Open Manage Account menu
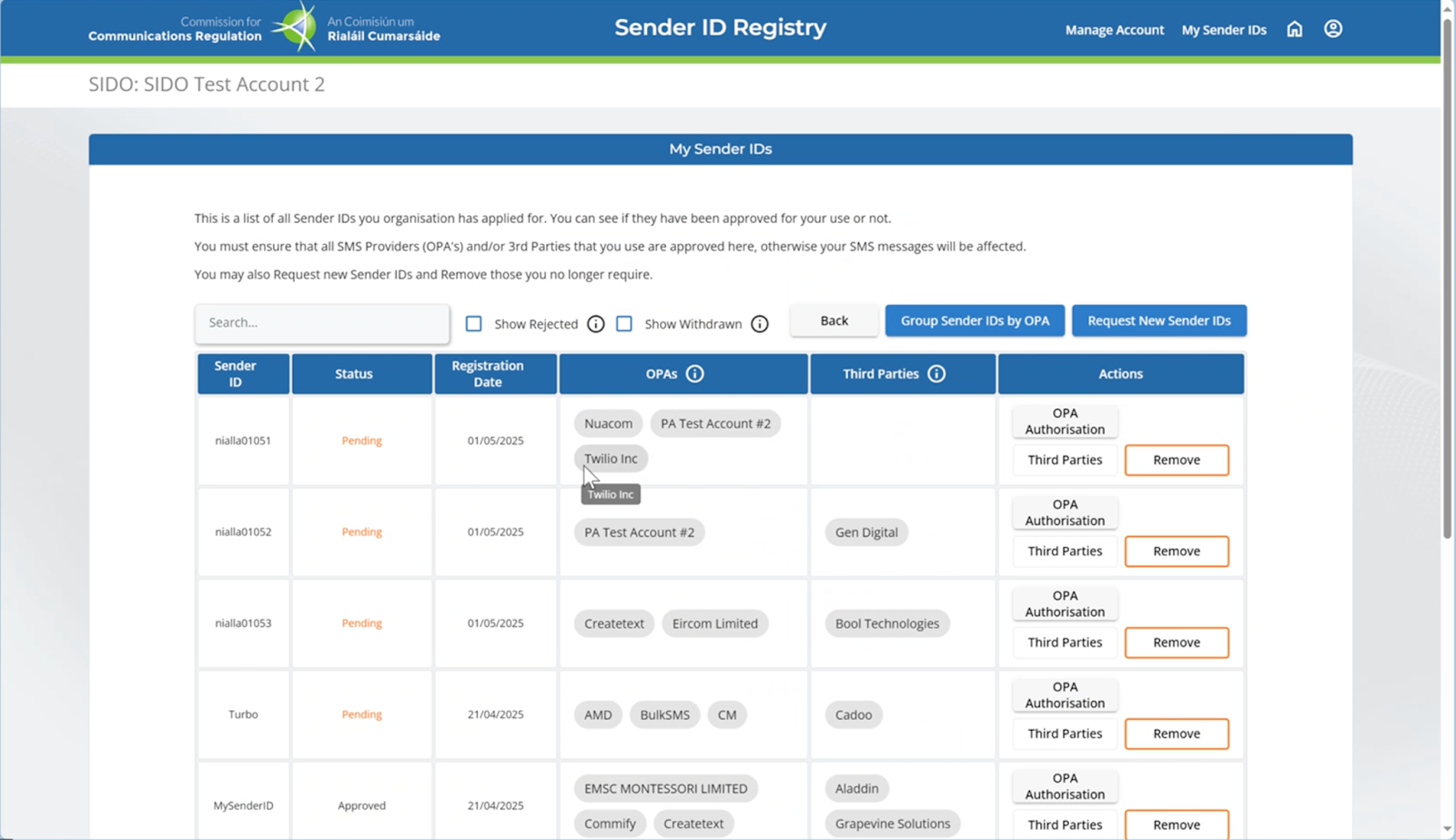1456x840 pixels. point(1115,30)
